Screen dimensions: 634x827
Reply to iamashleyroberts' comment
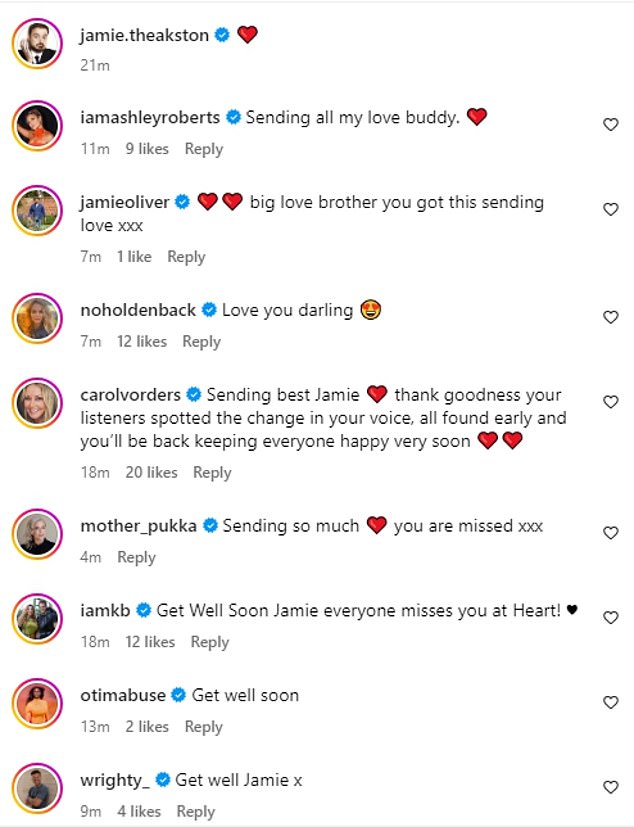pos(204,149)
